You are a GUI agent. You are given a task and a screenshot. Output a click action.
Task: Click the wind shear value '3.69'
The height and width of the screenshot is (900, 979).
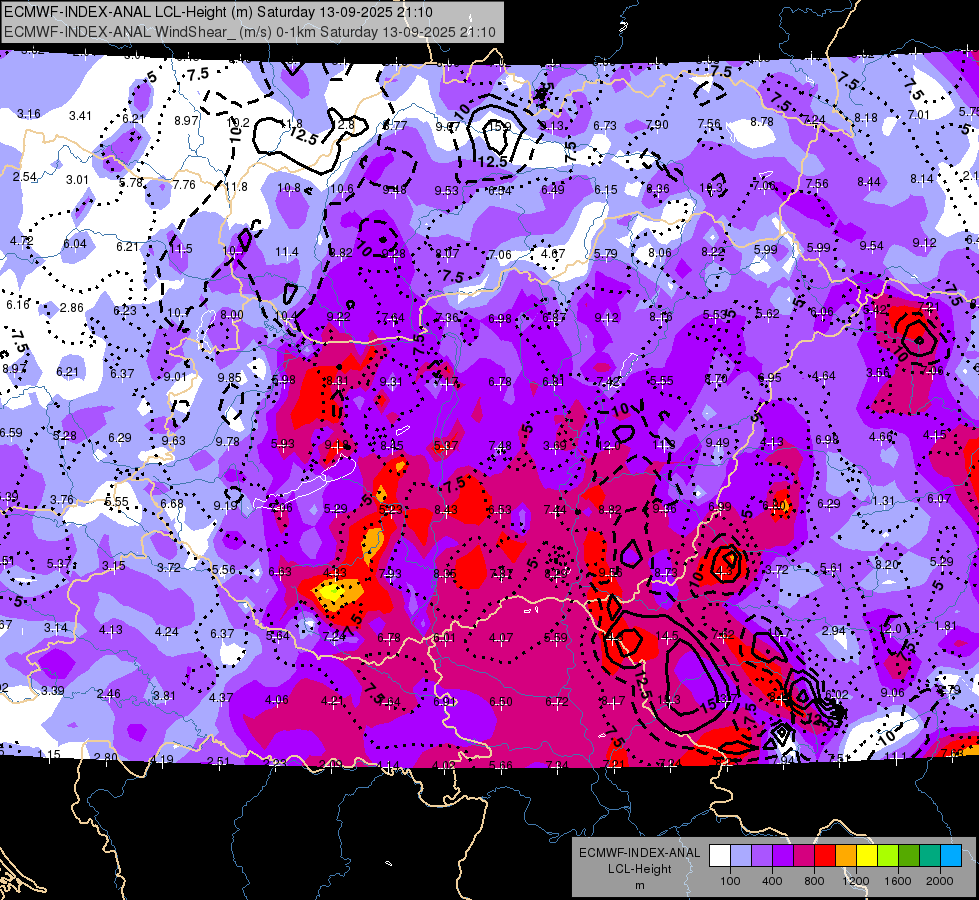coord(554,446)
